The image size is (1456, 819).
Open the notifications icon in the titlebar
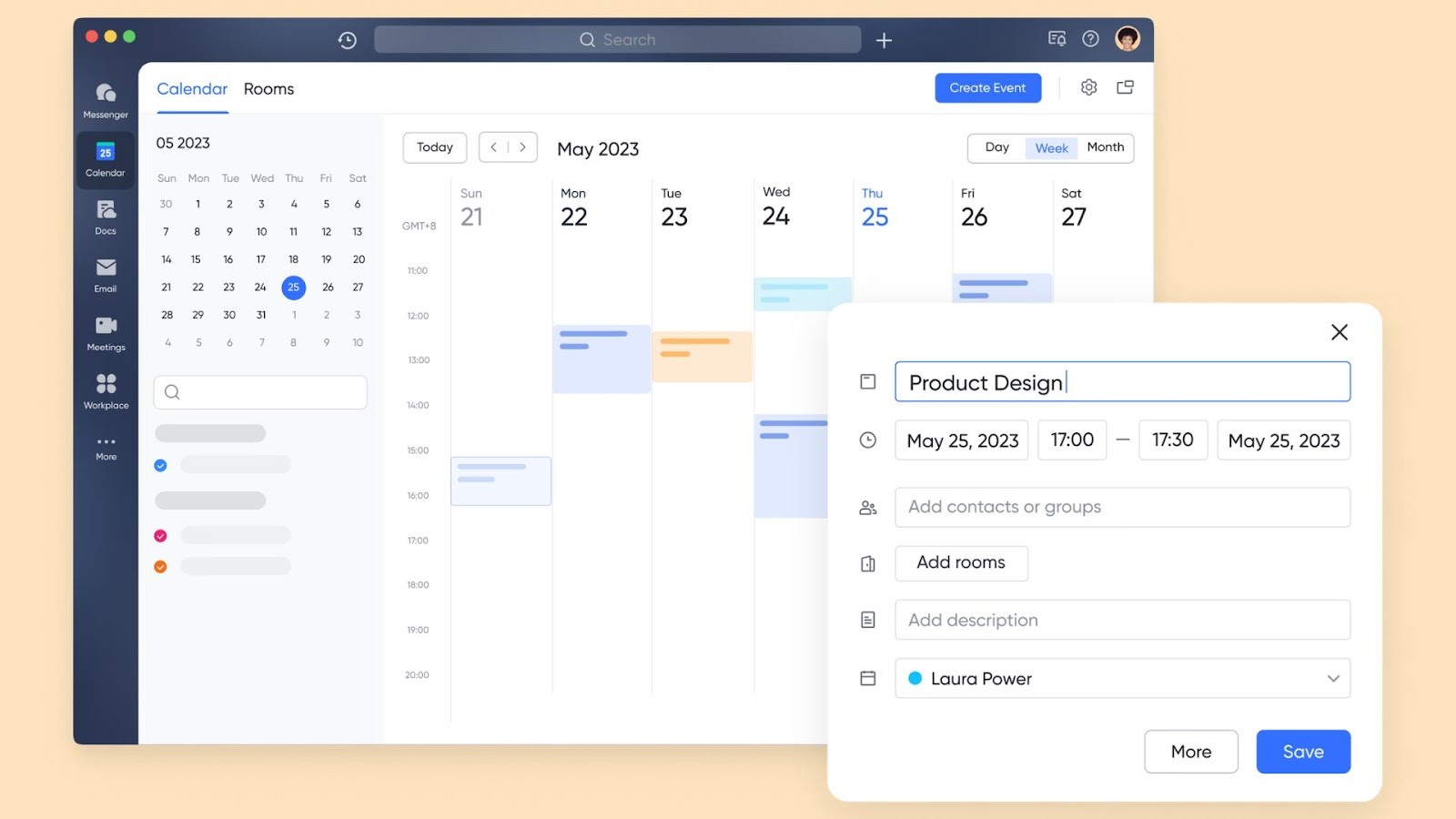(1056, 39)
